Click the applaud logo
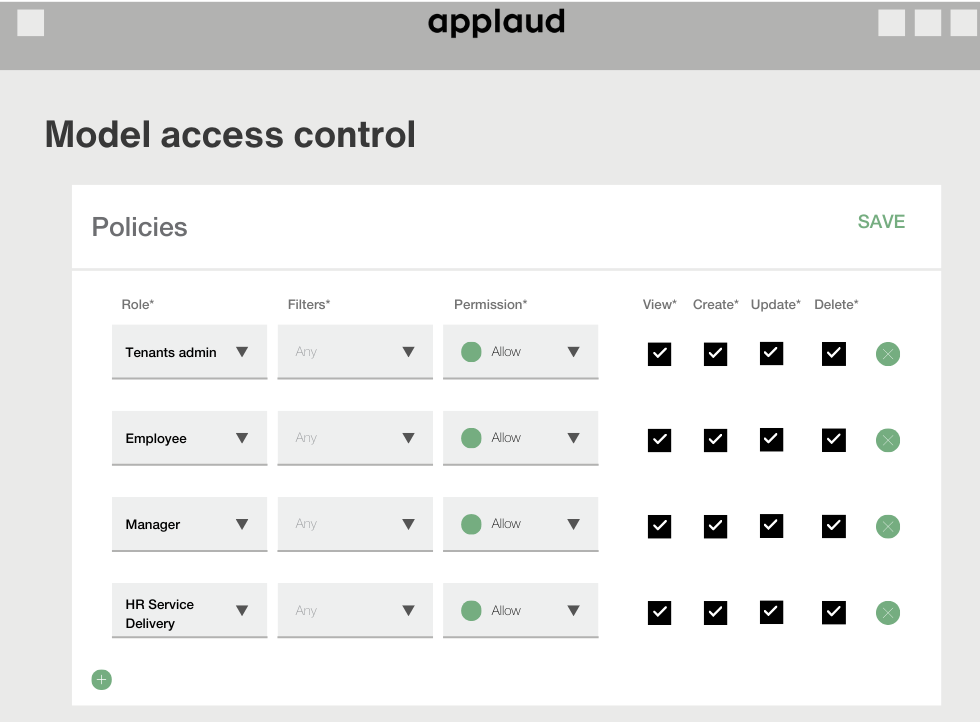Viewport: 980px width, 722px height. [496, 23]
